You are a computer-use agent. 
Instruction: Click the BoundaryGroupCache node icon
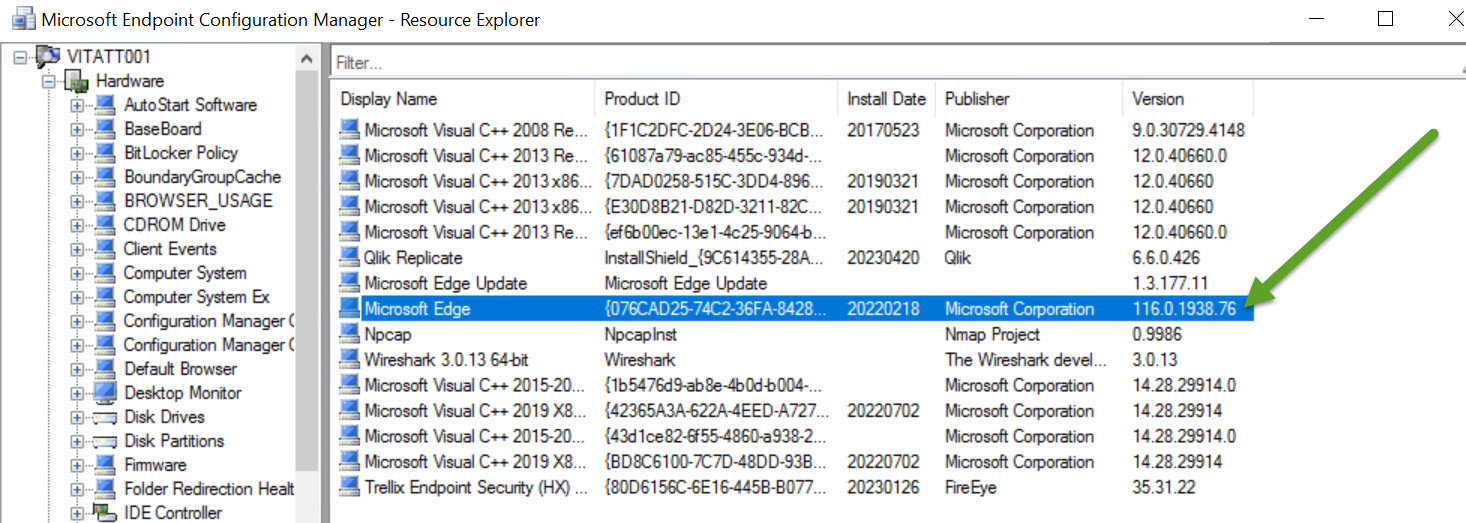pyautogui.click(x=106, y=177)
